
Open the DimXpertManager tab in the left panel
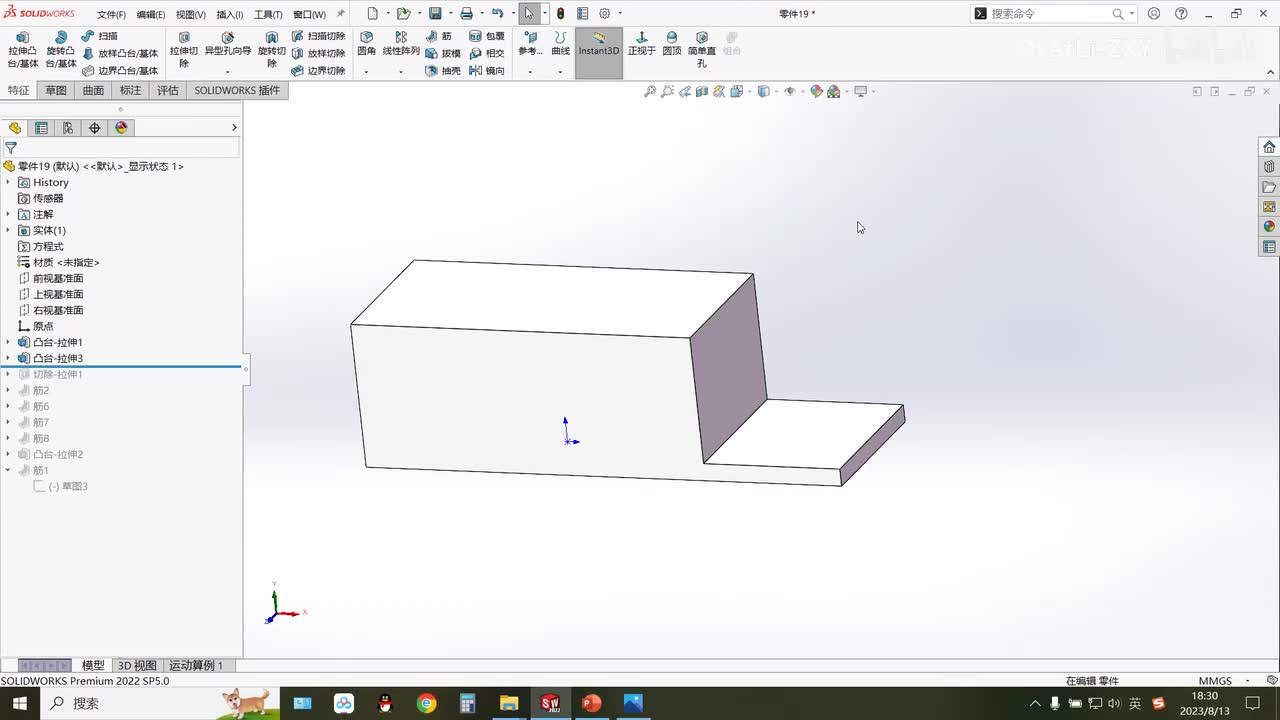(x=95, y=128)
